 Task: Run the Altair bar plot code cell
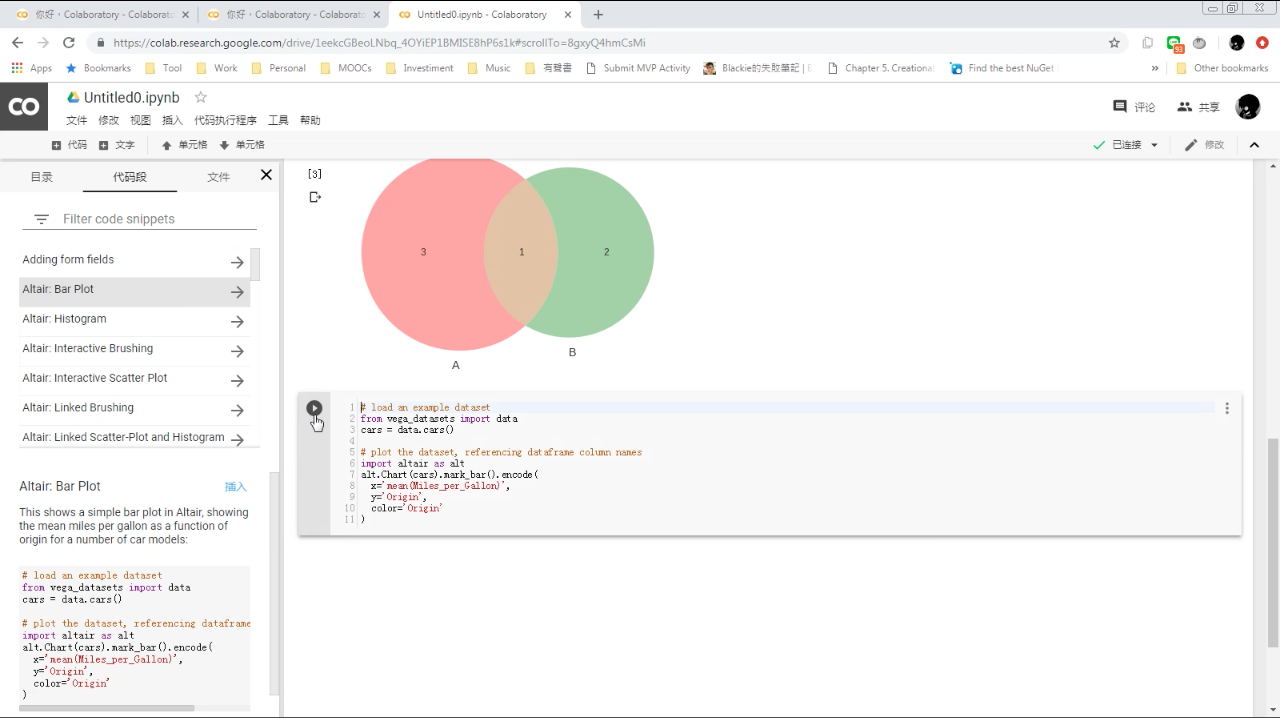314,408
